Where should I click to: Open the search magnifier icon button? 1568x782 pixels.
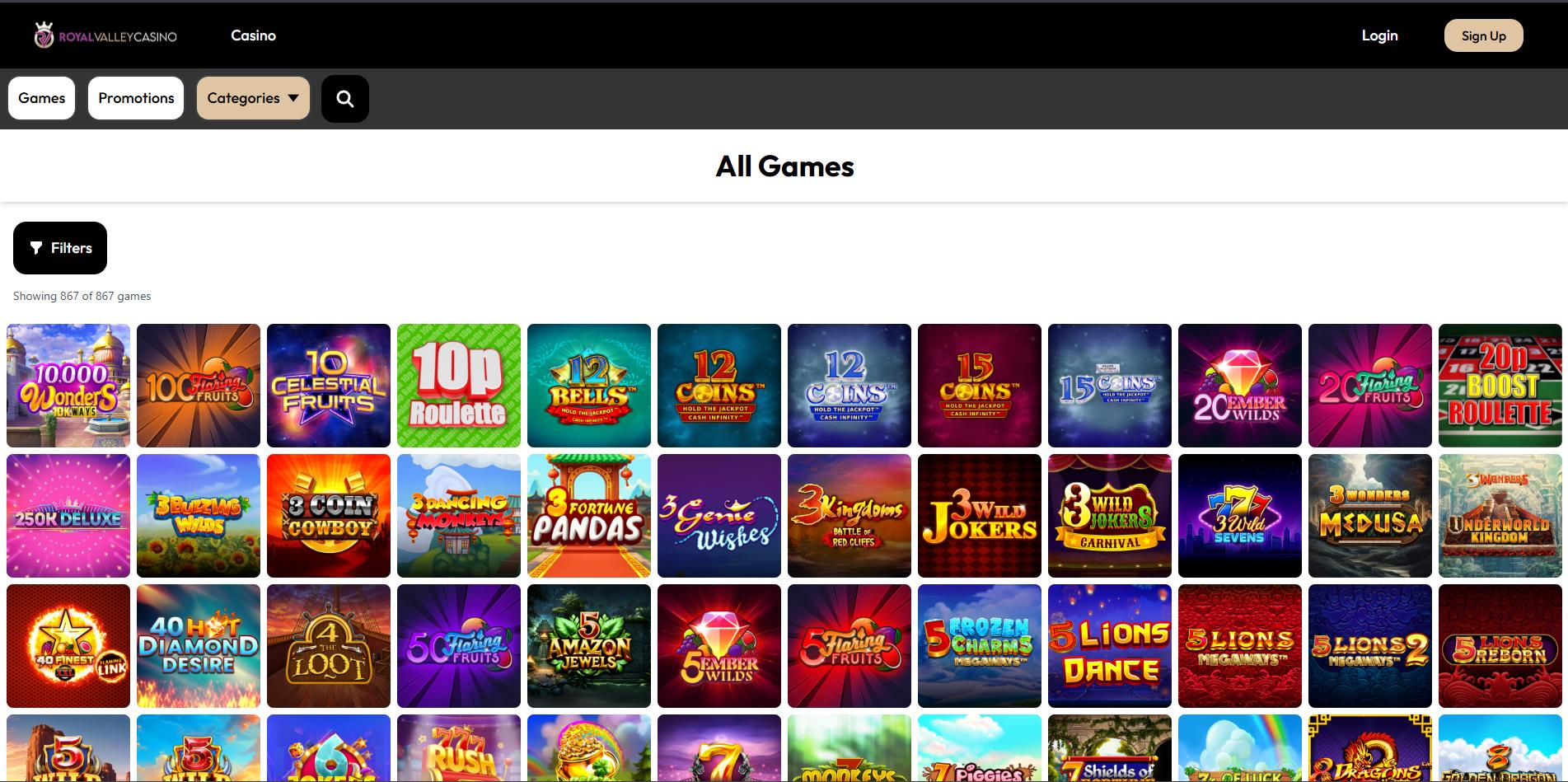point(345,99)
